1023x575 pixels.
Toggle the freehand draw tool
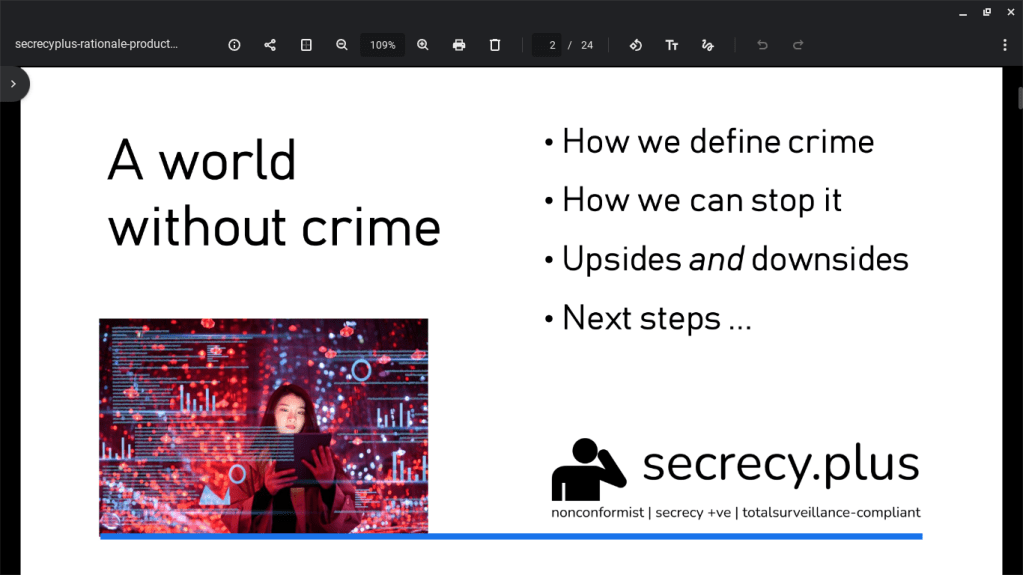click(708, 45)
